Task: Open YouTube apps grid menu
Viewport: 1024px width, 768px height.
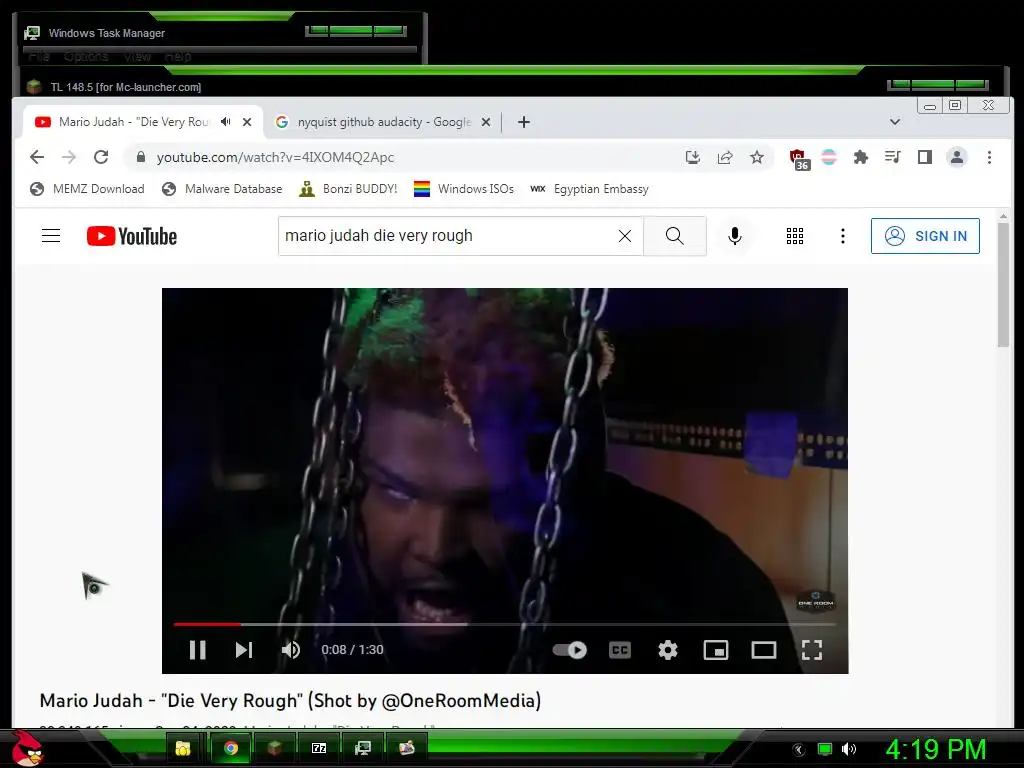Action: 795,236
